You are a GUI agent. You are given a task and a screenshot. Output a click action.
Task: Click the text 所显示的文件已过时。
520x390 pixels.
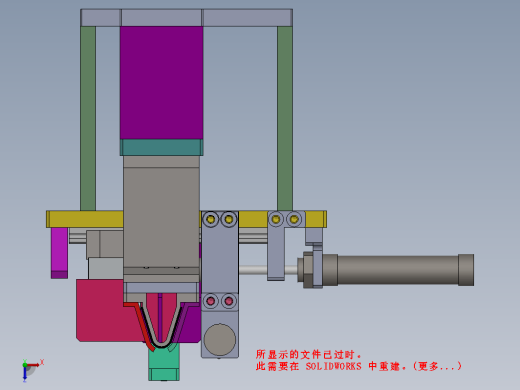tap(309, 354)
